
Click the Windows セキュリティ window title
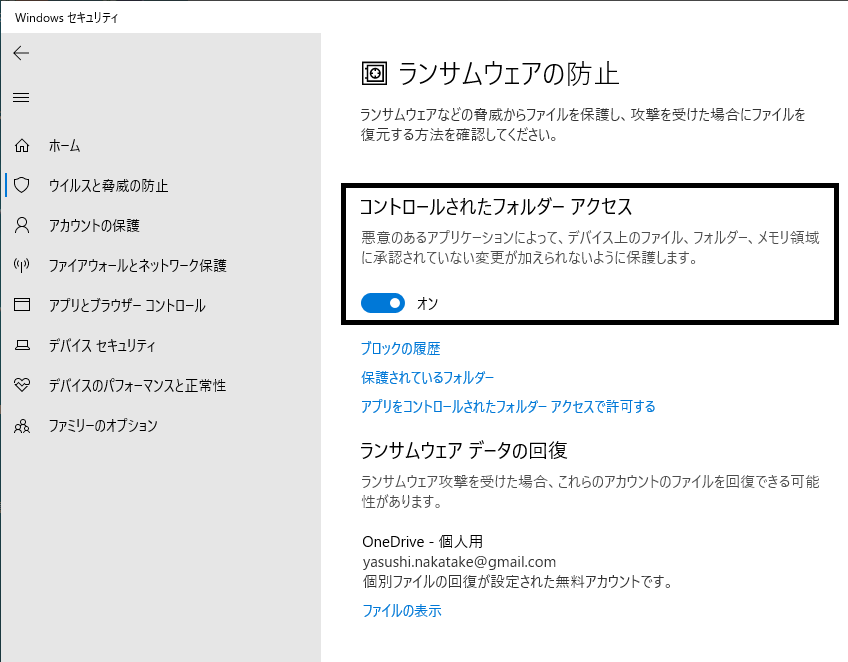tap(67, 17)
